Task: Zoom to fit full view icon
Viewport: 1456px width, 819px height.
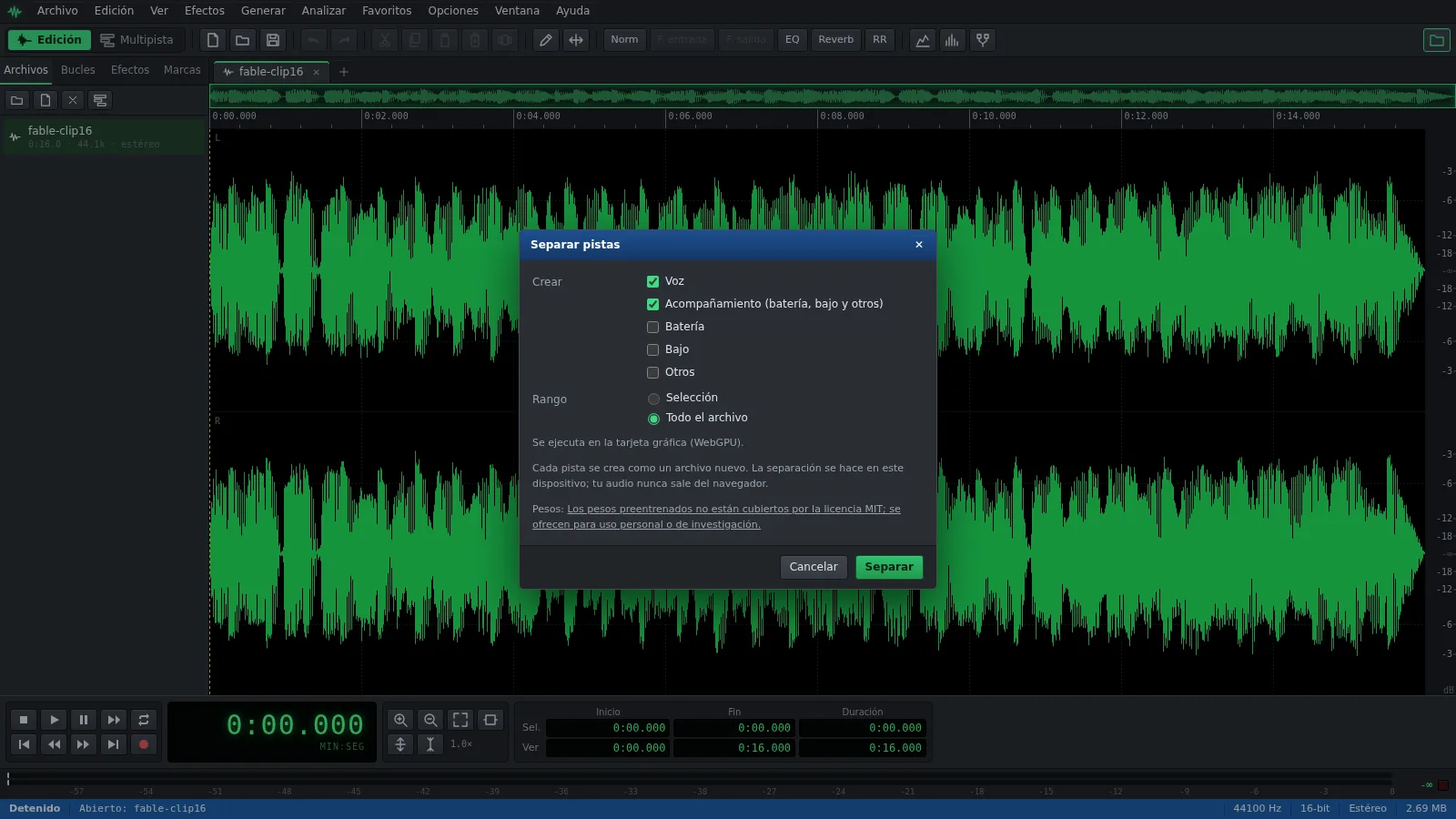Action: [460, 720]
